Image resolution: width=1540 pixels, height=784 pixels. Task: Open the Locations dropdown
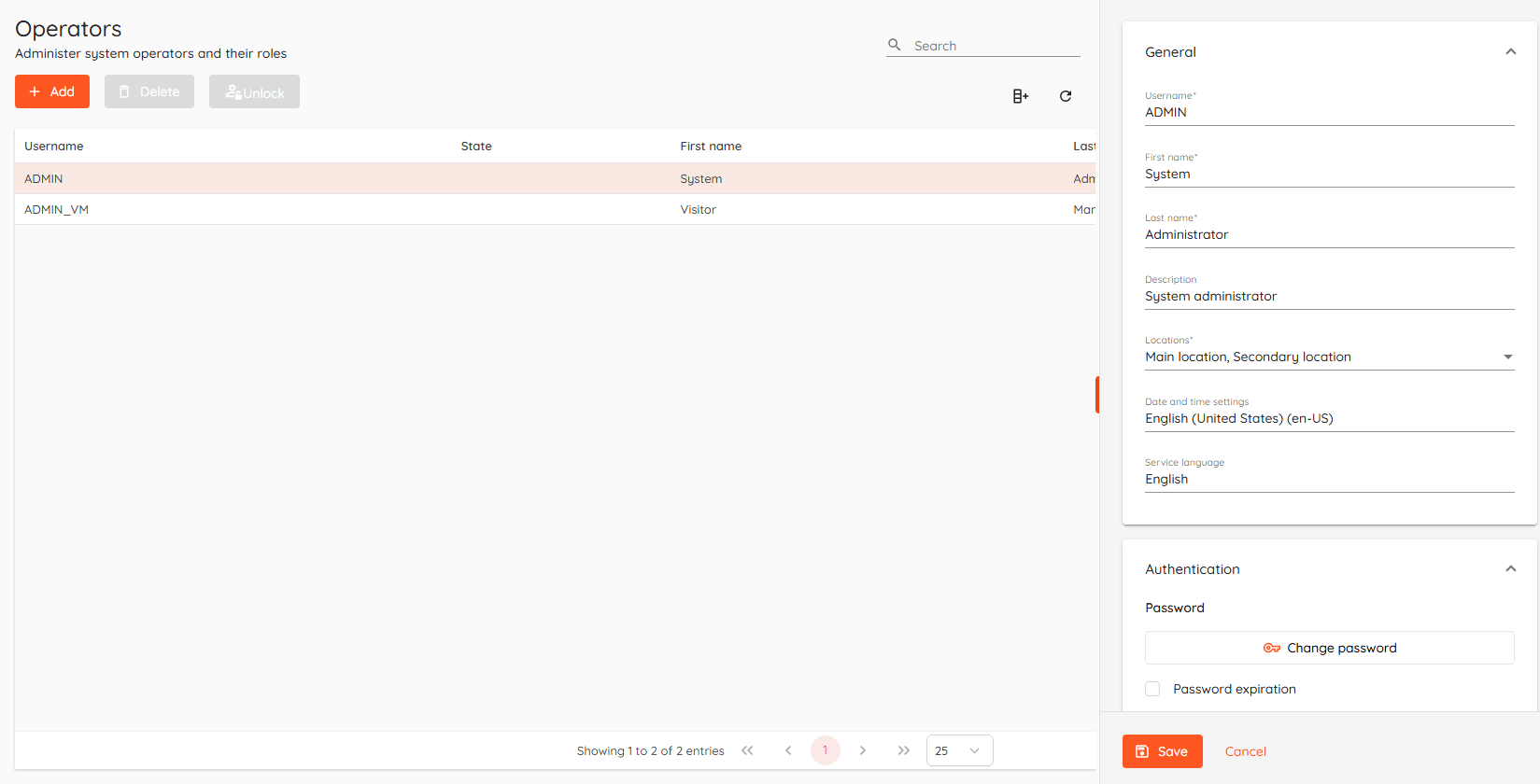click(1507, 357)
